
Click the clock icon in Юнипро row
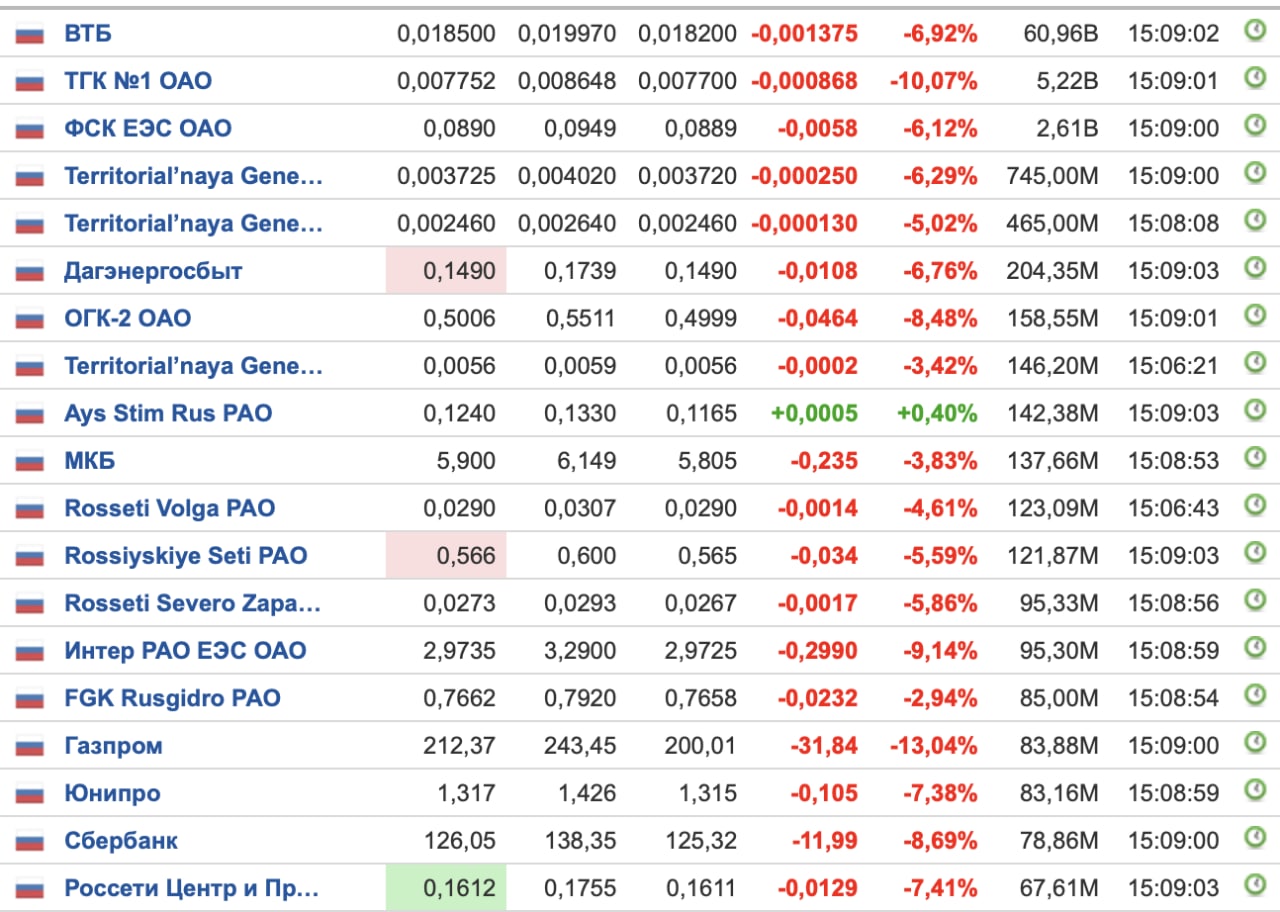(1254, 790)
